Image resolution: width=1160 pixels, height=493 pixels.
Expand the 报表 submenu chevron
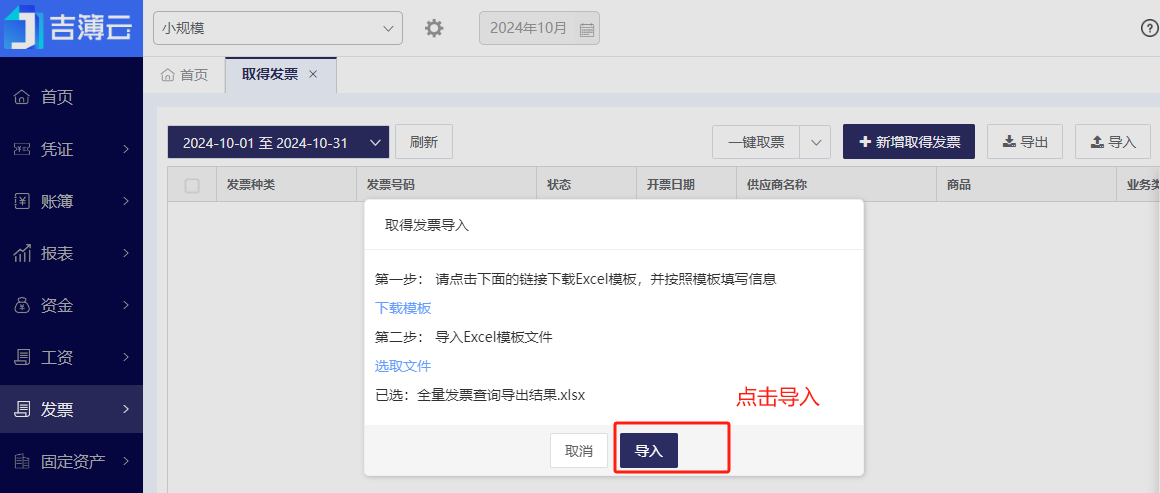126,253
